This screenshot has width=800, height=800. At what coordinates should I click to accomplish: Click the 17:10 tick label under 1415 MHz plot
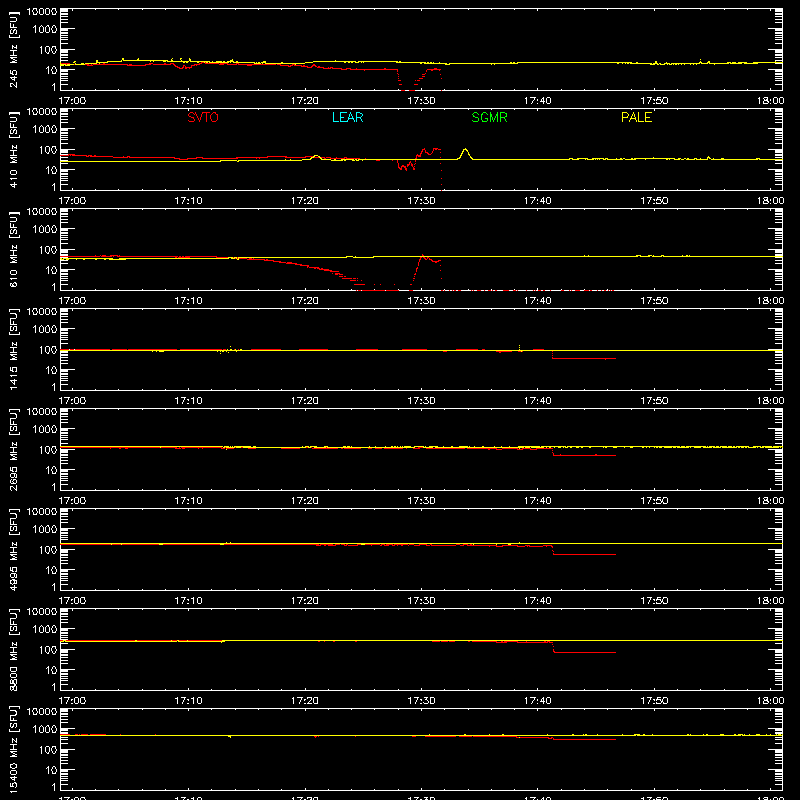tap(188, 401)
